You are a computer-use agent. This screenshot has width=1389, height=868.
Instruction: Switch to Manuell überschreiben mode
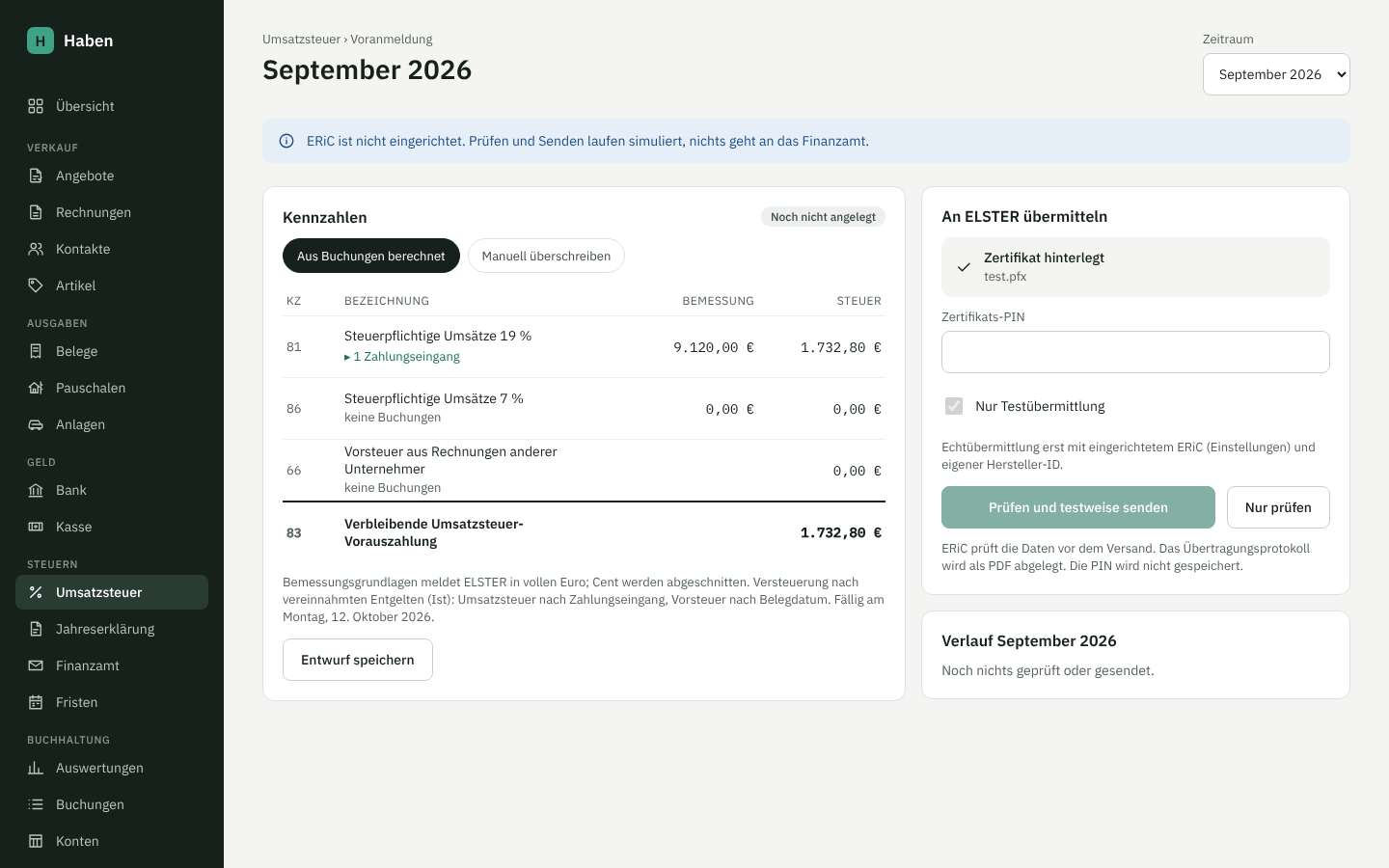[x=546, y=256]
